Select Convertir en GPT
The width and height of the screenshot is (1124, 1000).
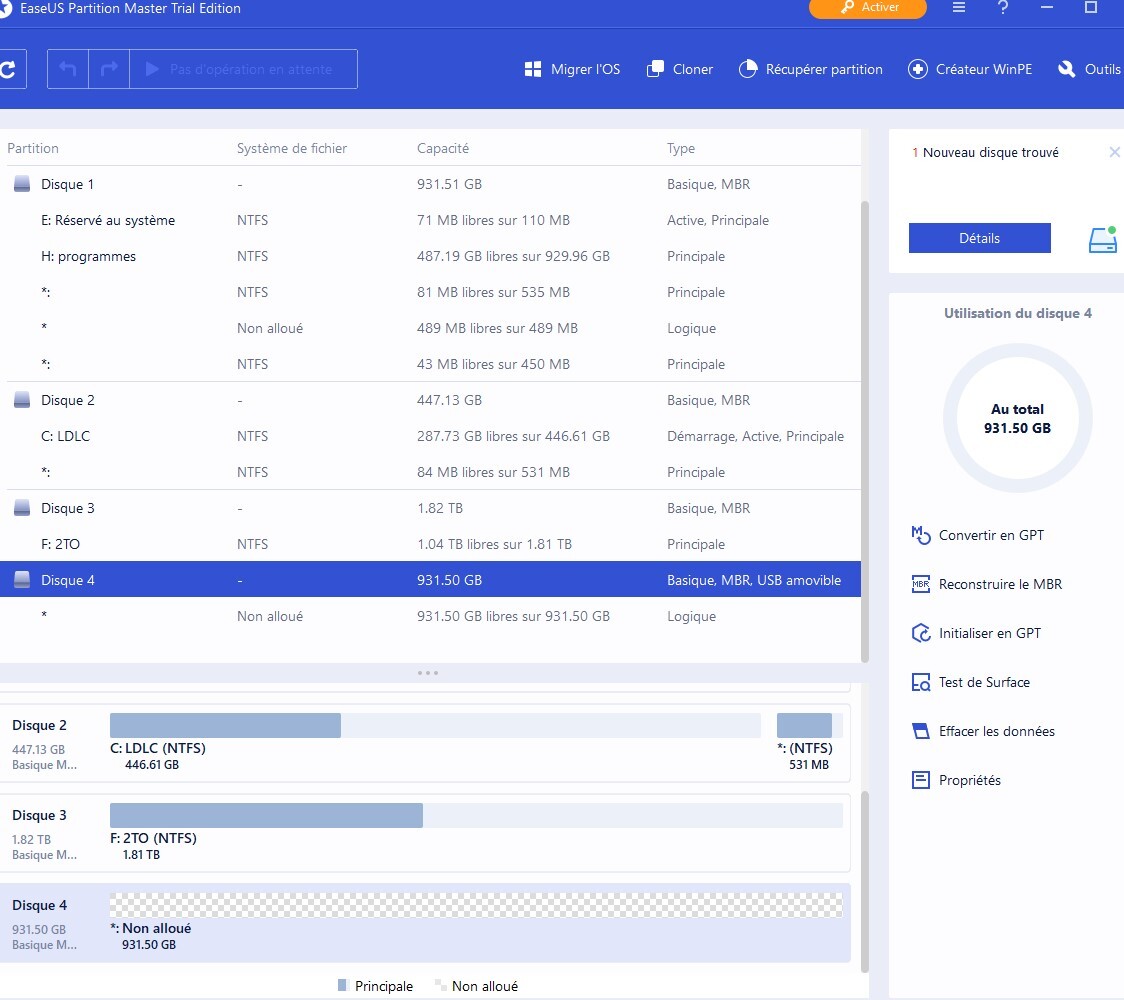pos(990,535)
